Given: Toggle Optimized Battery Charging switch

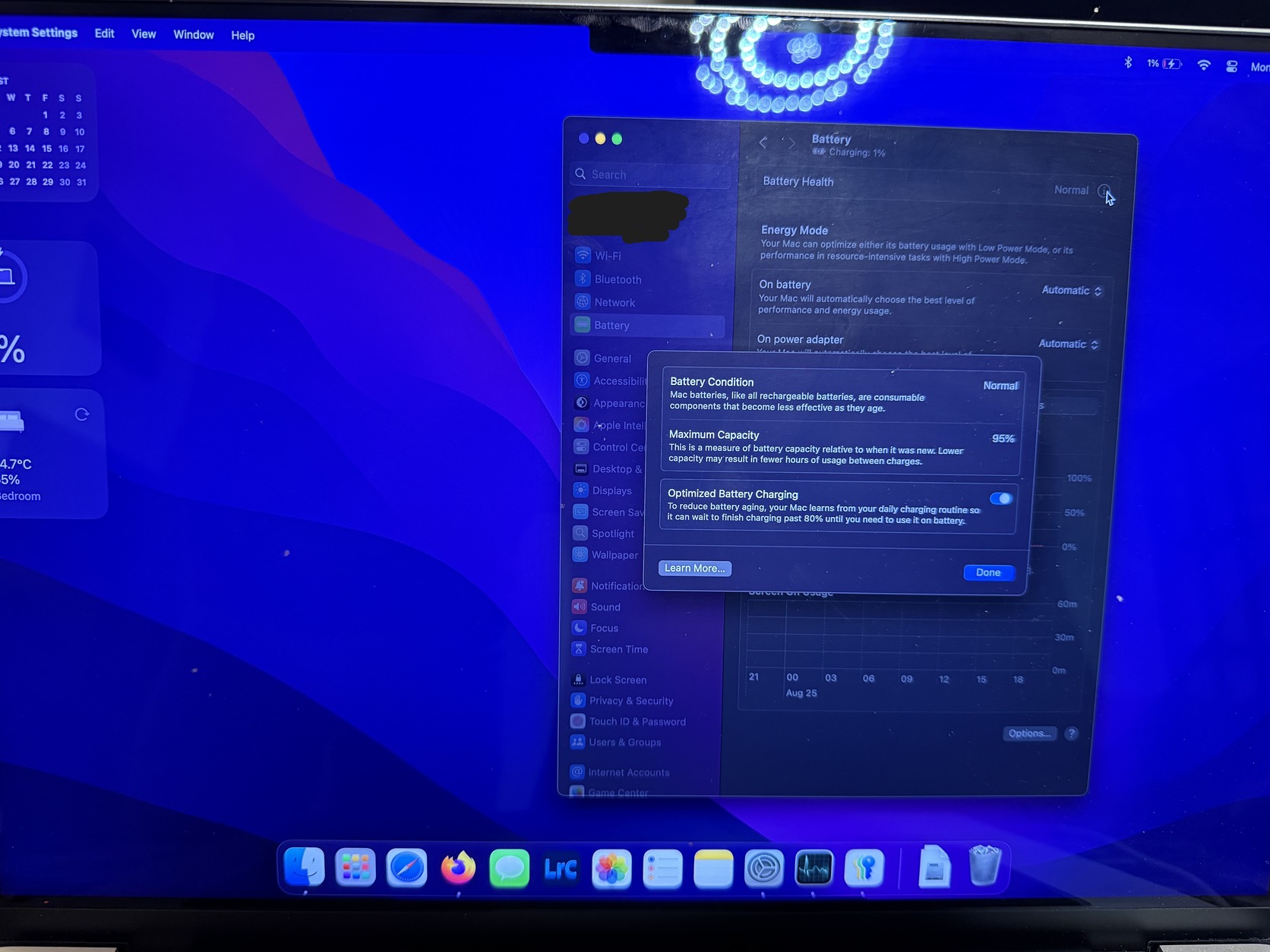Looking at the screenshot, I should [x=1001, y=499].
